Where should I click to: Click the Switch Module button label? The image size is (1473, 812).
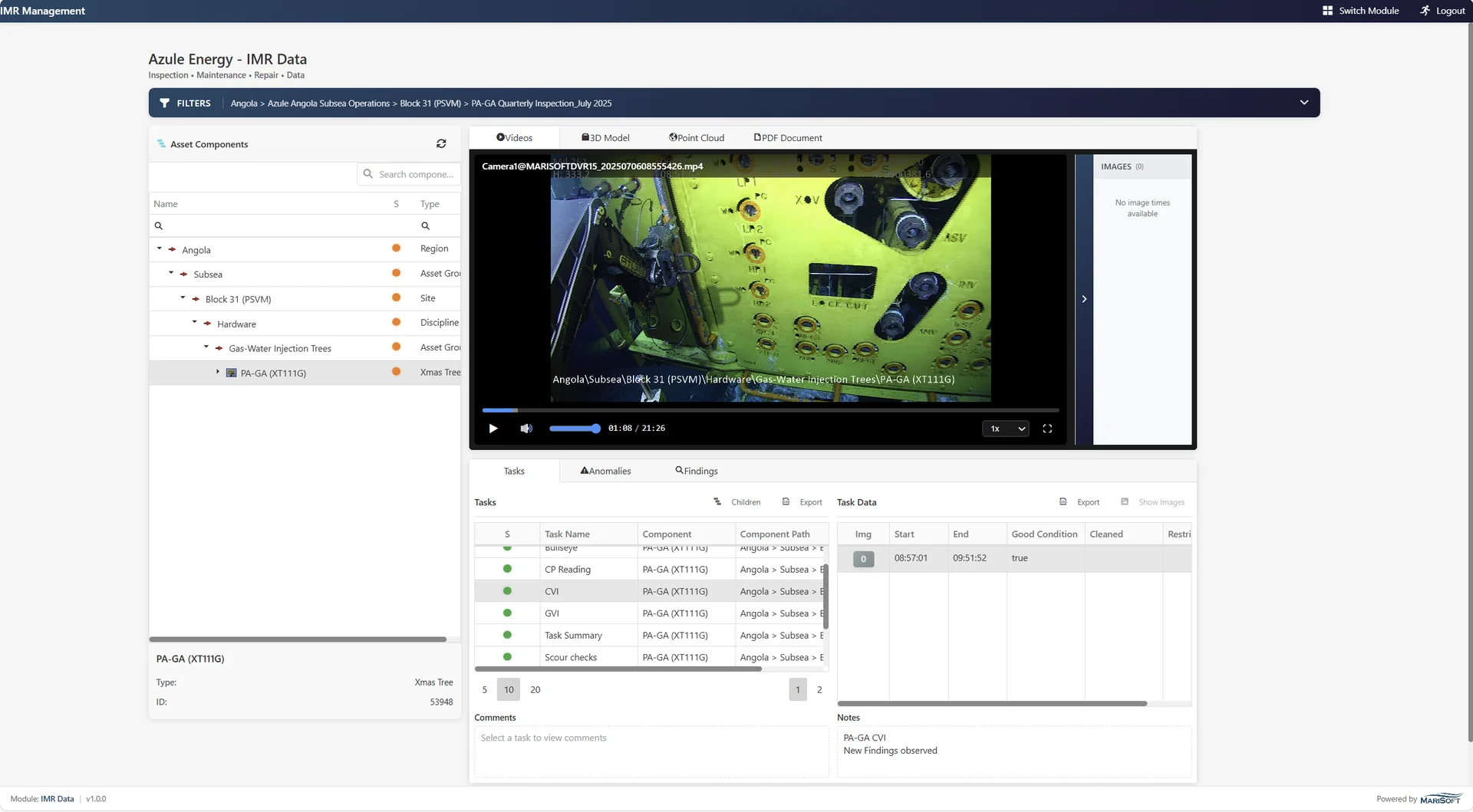point(1369,11)
